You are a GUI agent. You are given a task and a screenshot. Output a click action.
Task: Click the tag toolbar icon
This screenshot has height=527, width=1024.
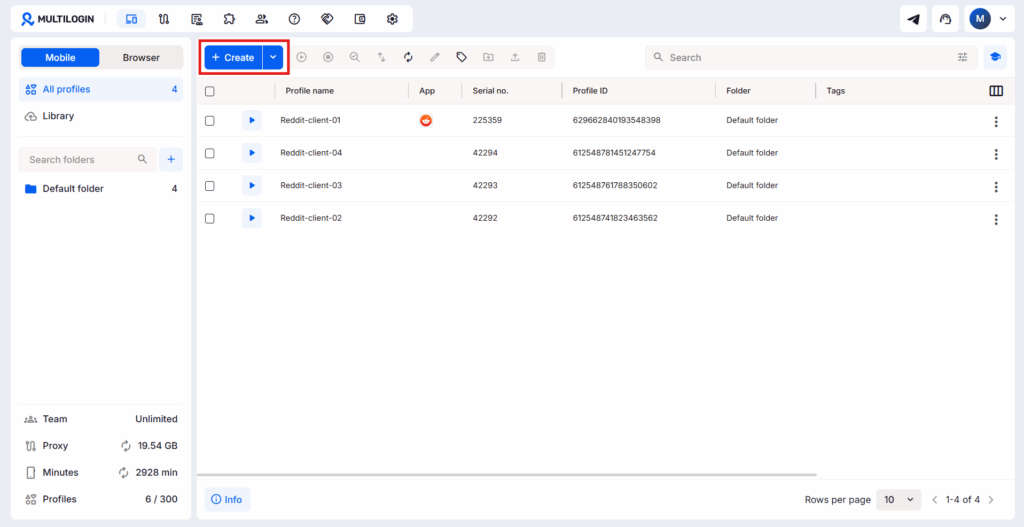click(462, 57)
